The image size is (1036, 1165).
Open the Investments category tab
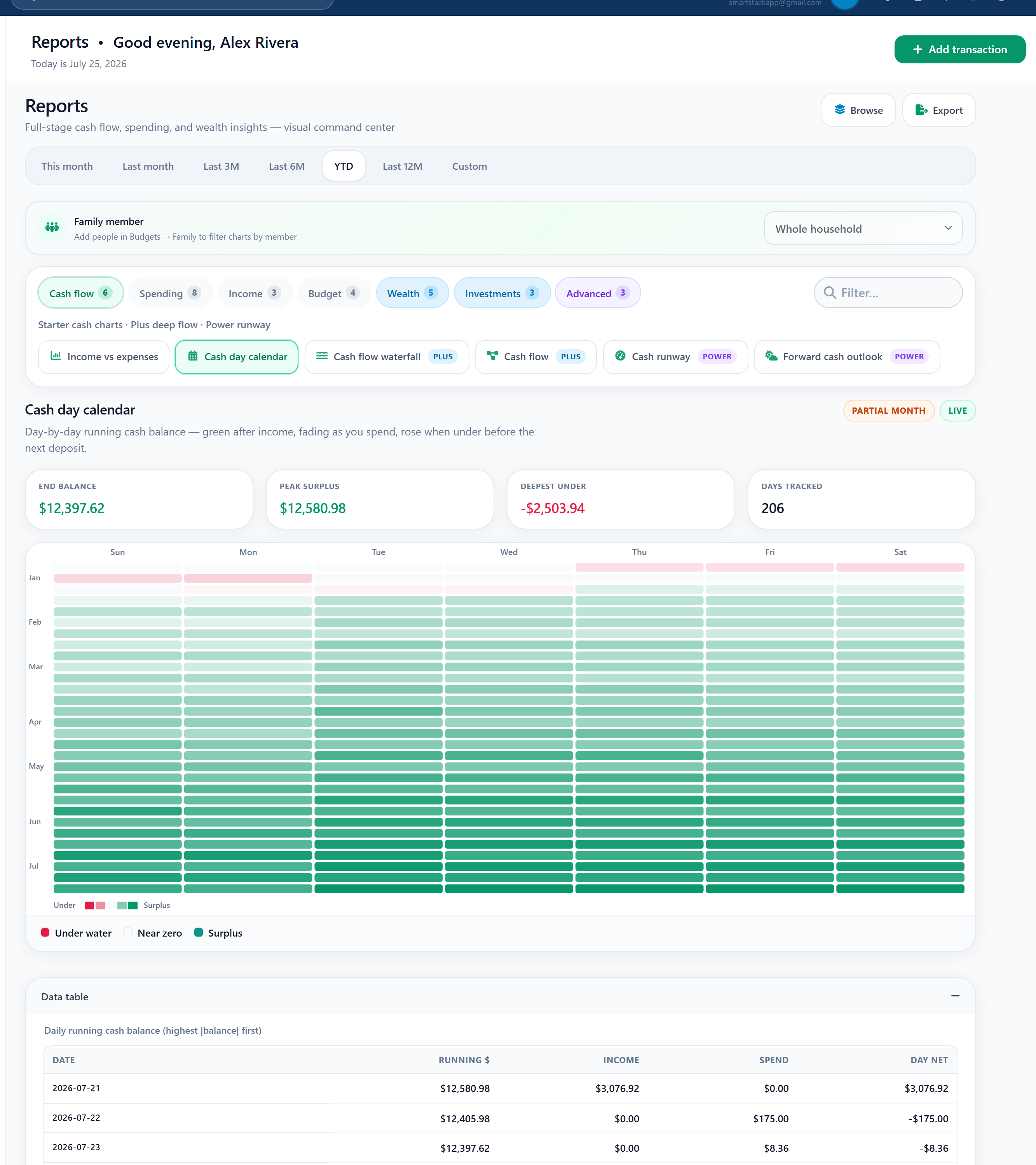tap(502, 293)
